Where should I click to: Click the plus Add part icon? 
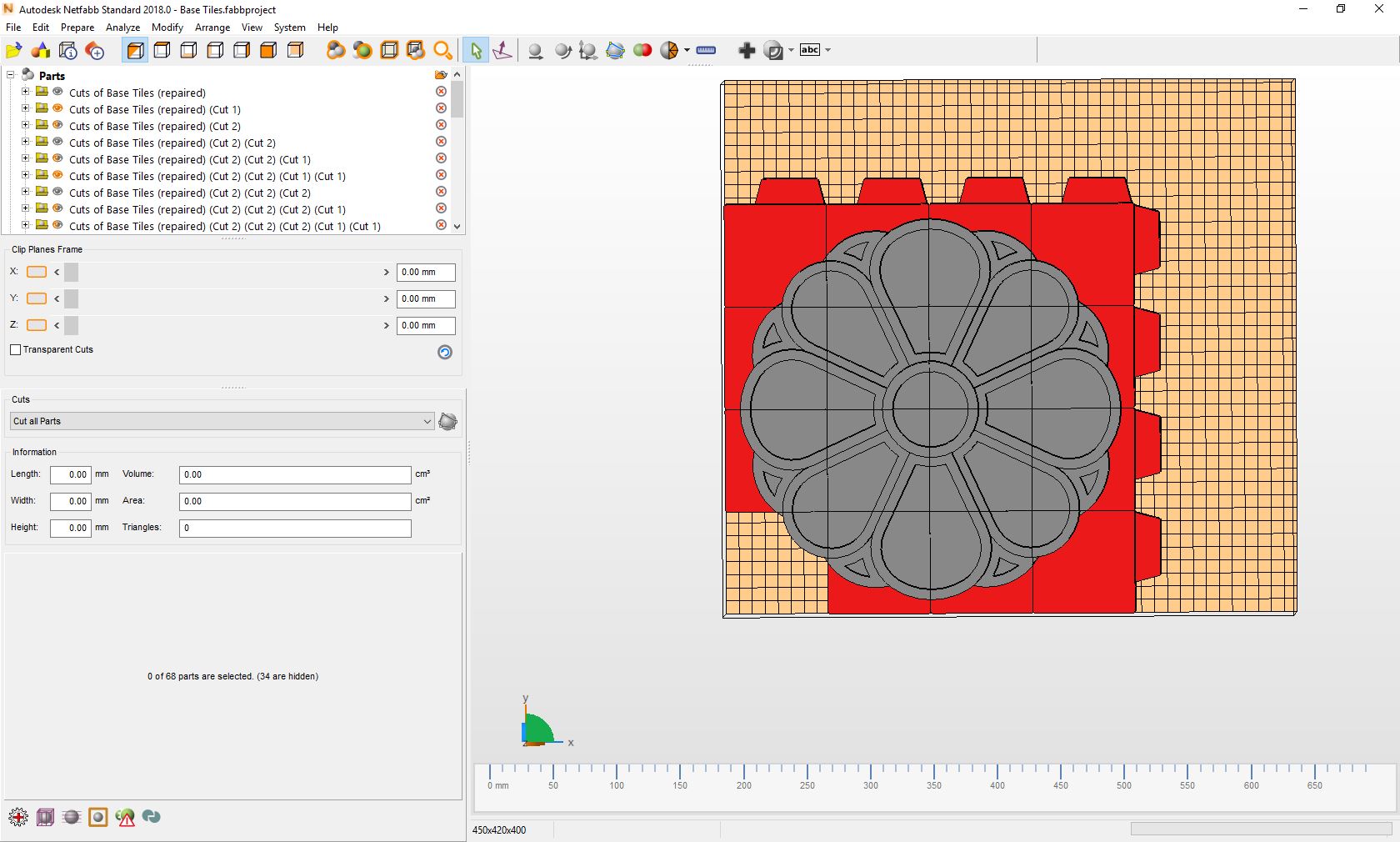(x=747, y=50)
